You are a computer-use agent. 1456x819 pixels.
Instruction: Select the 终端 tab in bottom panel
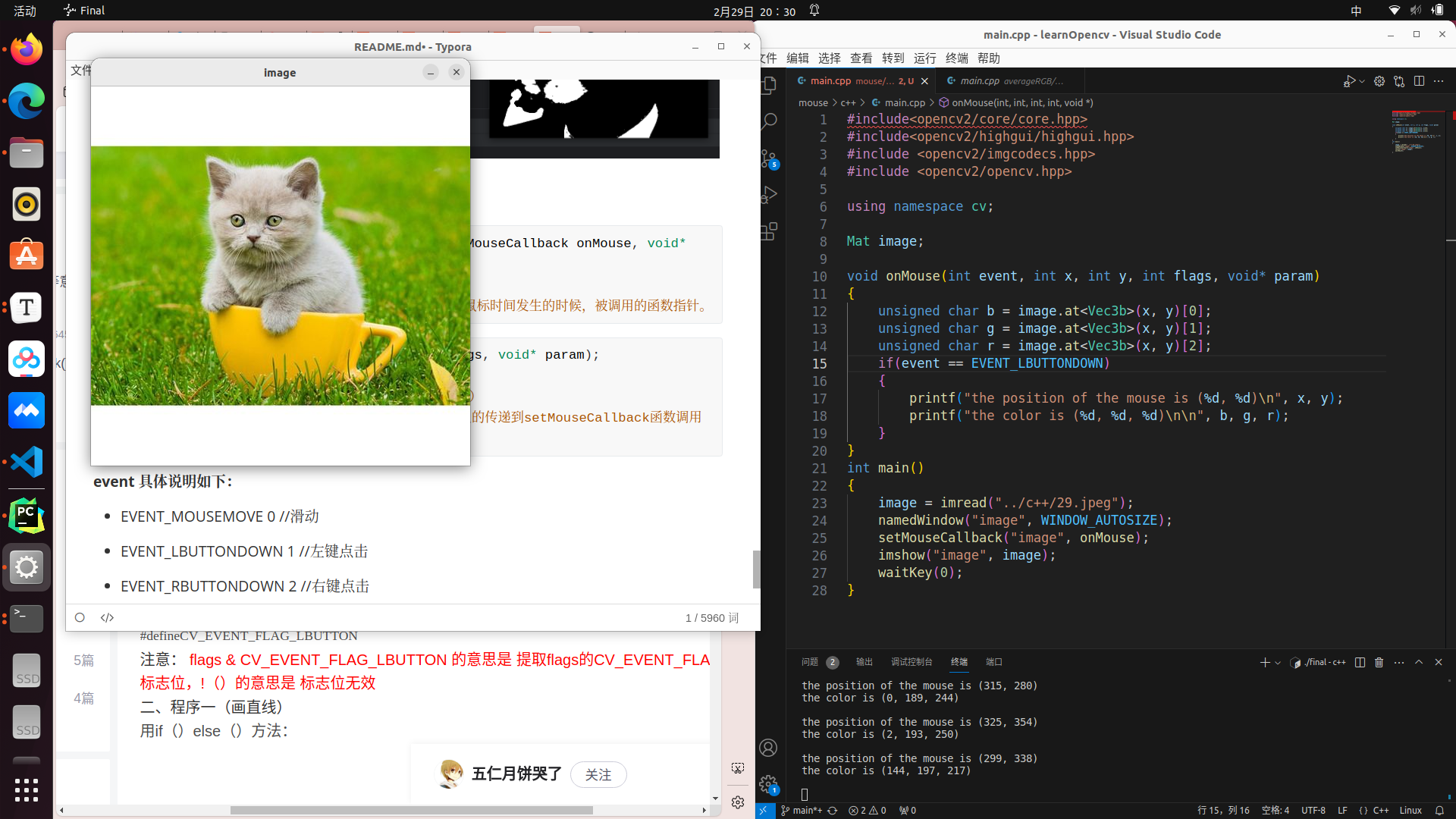tap(958, 662)
